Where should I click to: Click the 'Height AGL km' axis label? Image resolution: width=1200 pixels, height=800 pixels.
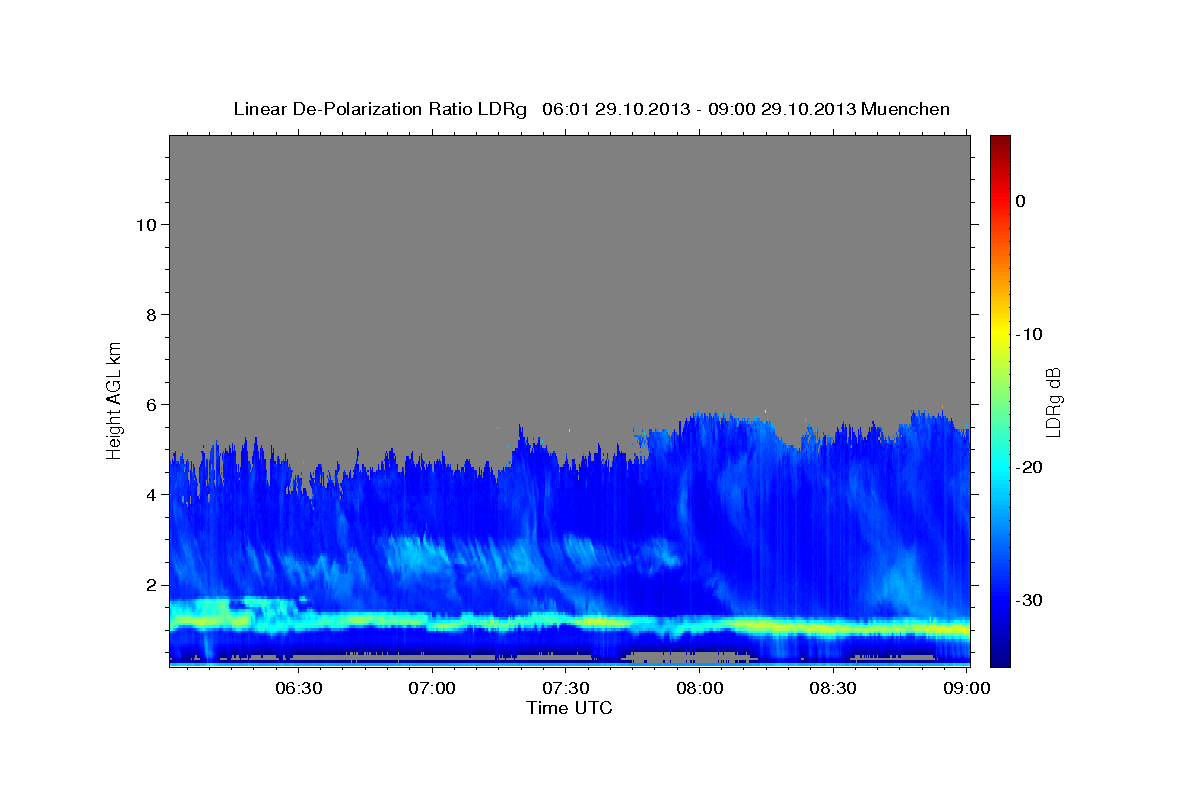click(115, 399)
